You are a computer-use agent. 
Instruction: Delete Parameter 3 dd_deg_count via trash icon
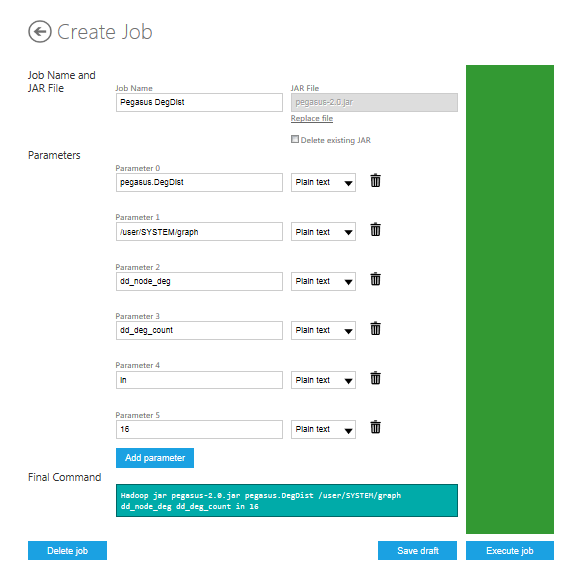375,329
